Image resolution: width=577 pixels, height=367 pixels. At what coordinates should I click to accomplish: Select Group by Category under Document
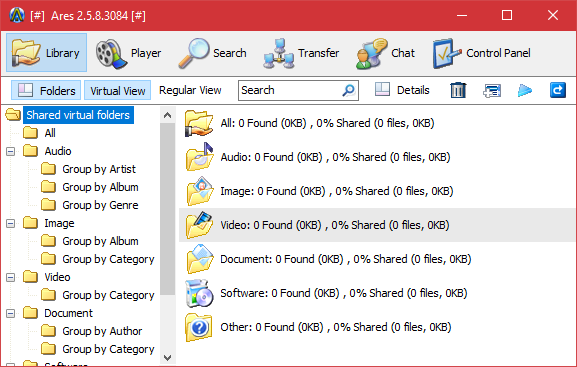tap(108, 349)
